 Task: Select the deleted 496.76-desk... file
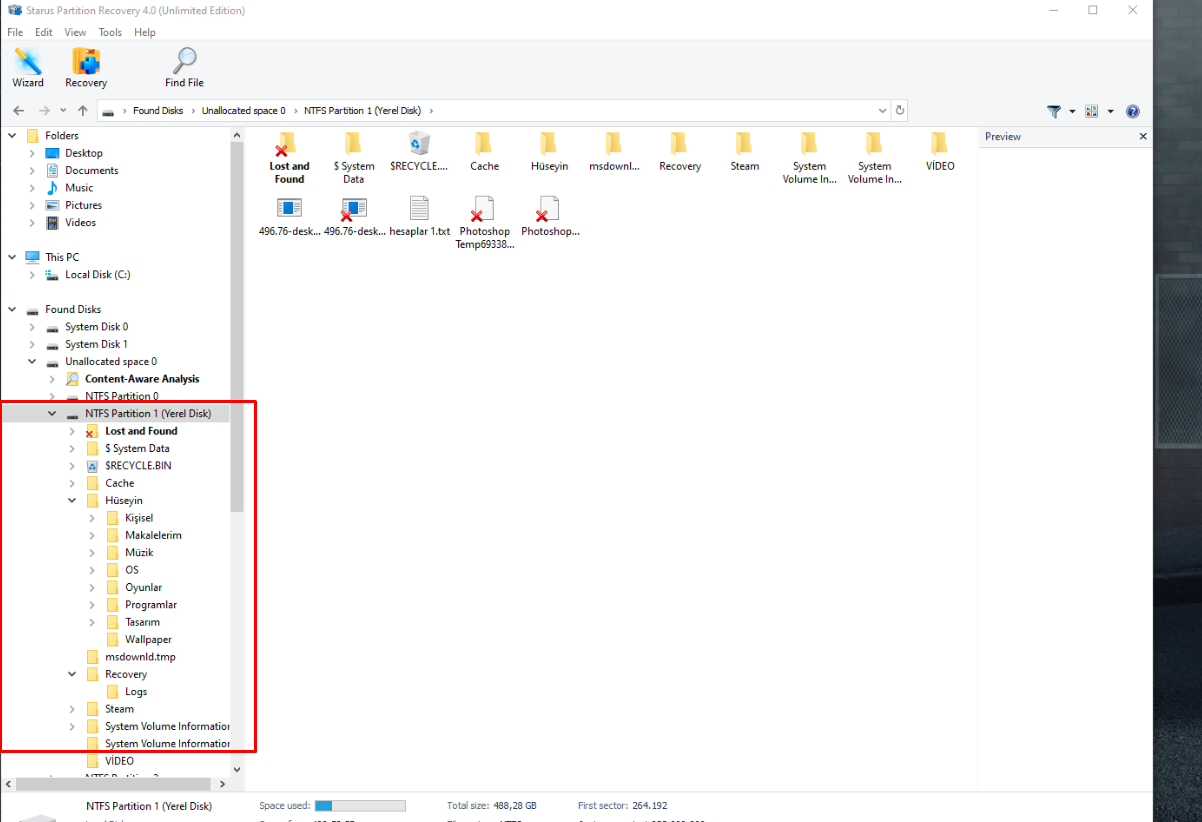[x=355, y=217]
